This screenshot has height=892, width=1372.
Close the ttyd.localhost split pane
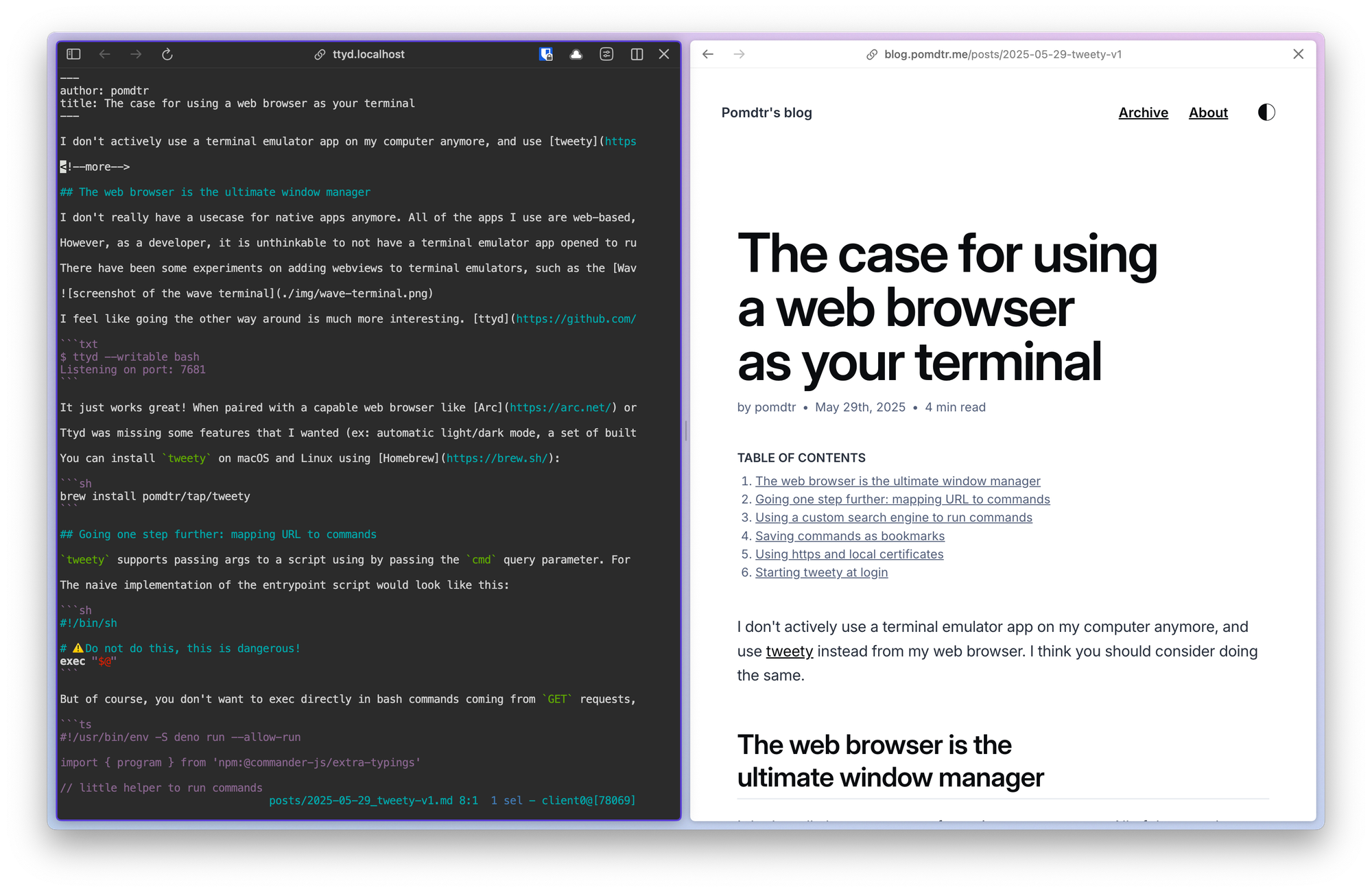(664, 54)
